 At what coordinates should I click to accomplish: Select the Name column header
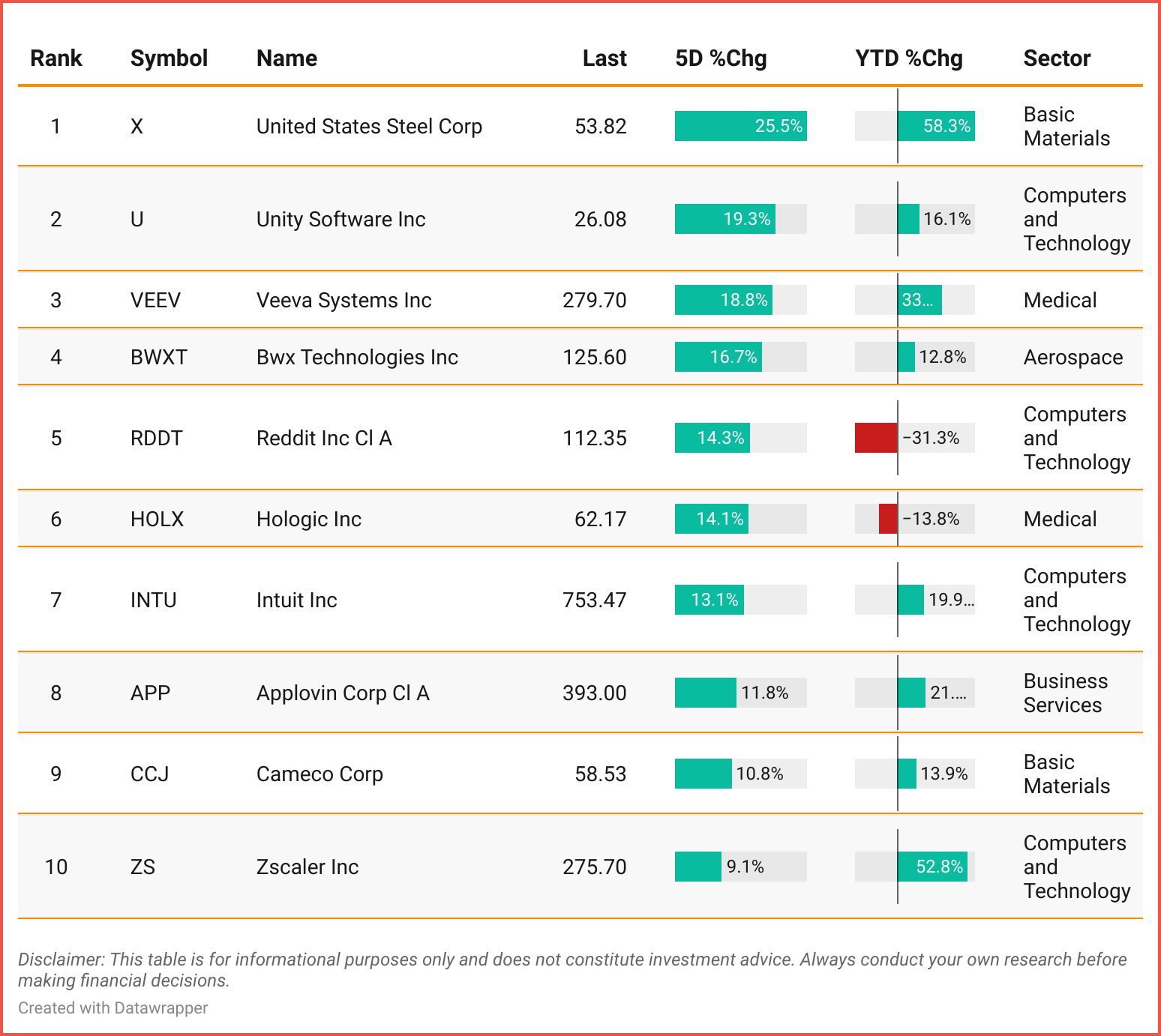click(x=286, y=58)
